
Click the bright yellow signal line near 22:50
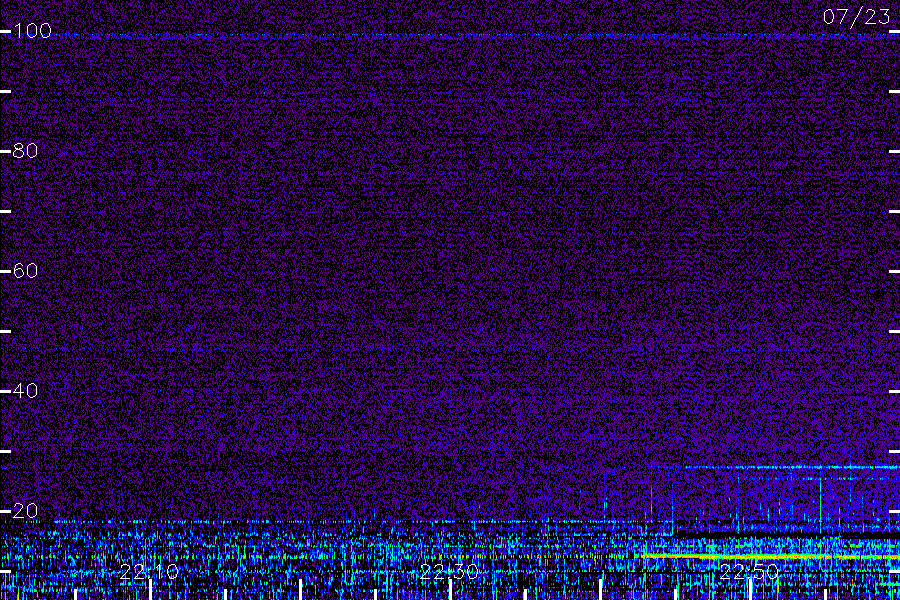769,556
